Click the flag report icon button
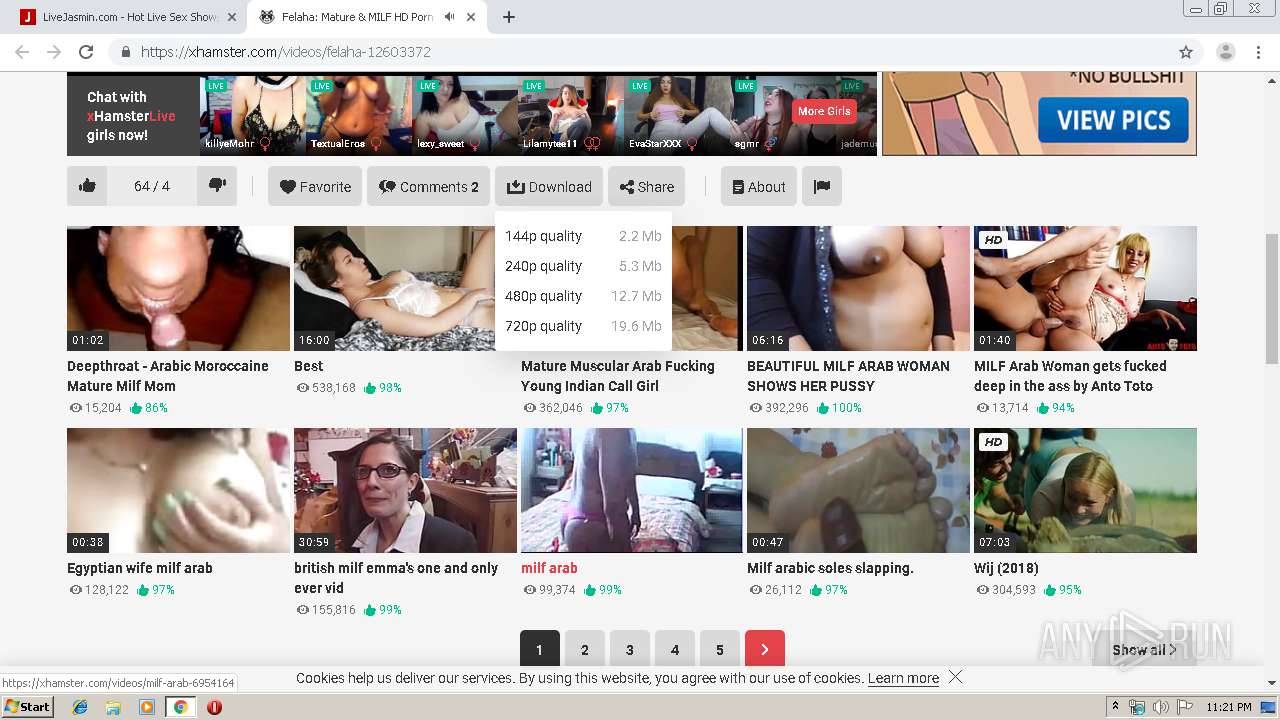 (822, 186)
